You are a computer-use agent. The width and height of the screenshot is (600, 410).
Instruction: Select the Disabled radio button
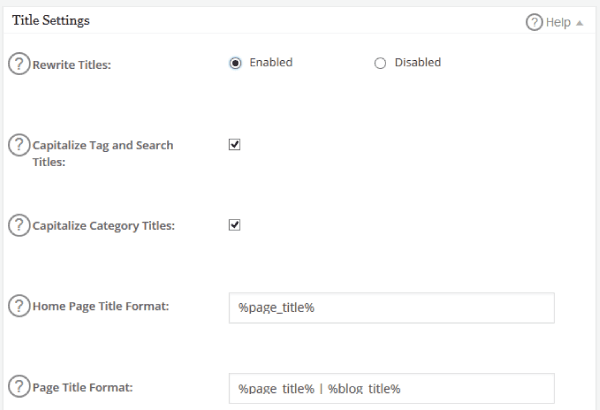pyautogui.click(x=380, y=63)
